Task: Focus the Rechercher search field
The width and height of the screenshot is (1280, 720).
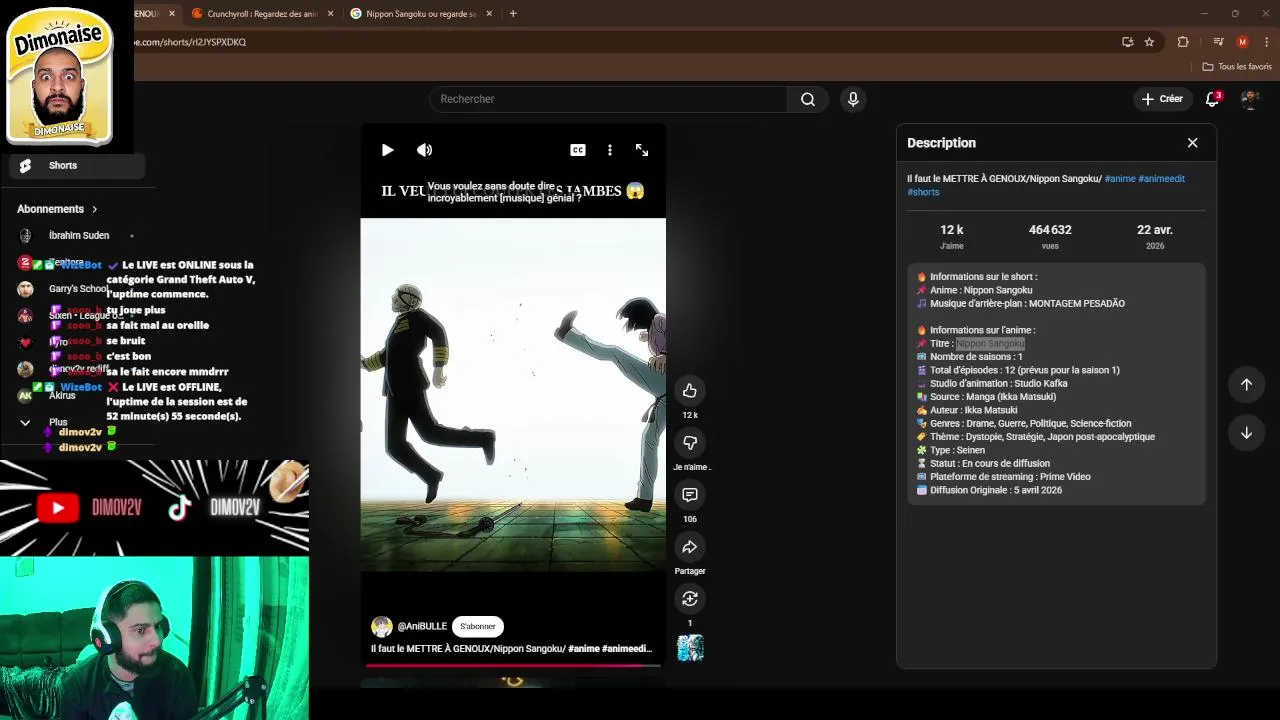Action: 608,99
